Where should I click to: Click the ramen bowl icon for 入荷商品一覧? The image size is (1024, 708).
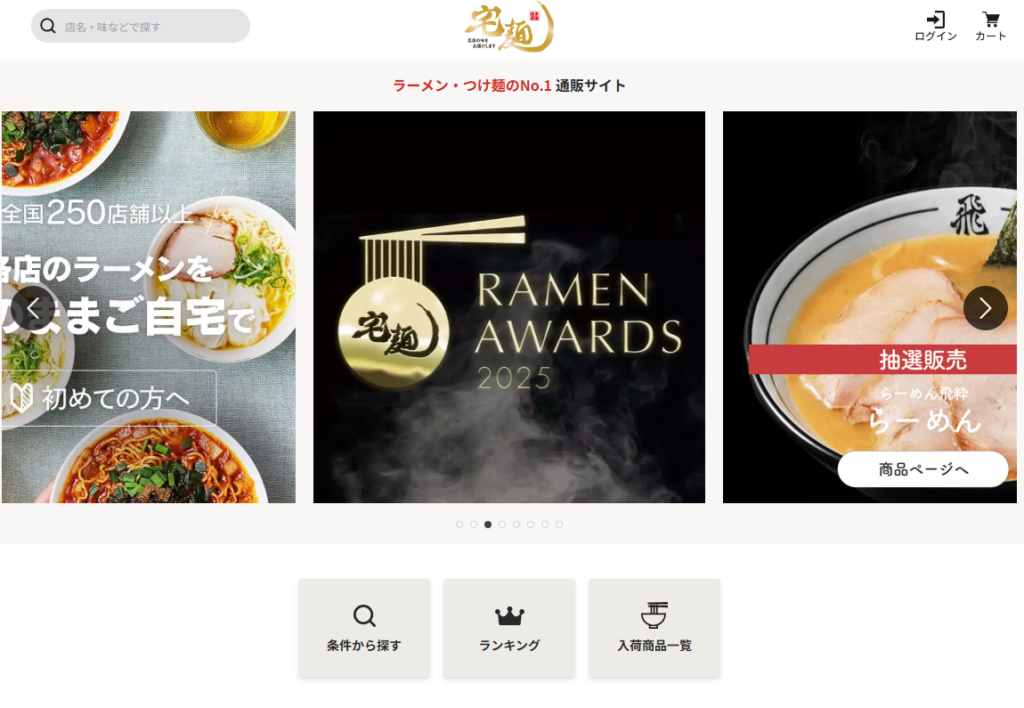[x=654, y=615]
